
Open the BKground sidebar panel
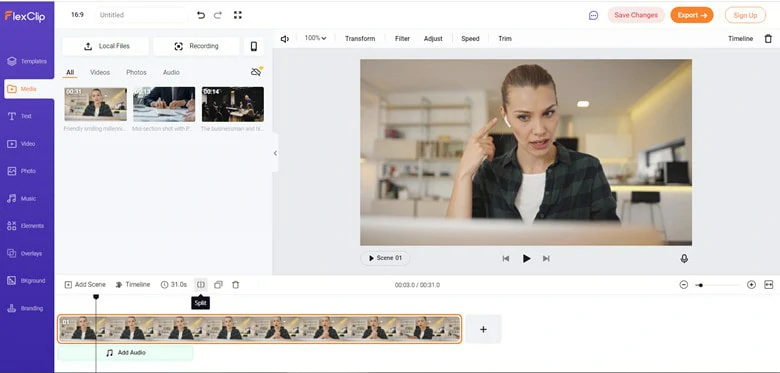27,280
